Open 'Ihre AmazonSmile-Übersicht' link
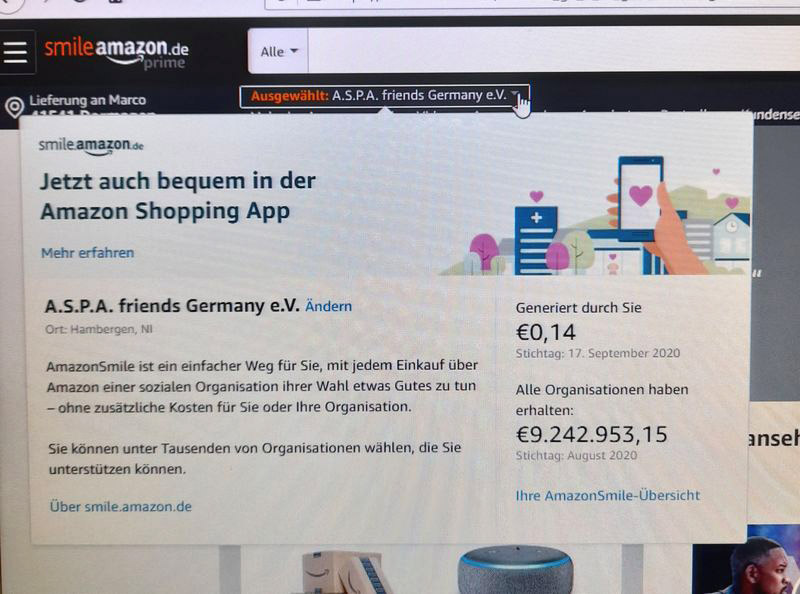 point(608,495)
